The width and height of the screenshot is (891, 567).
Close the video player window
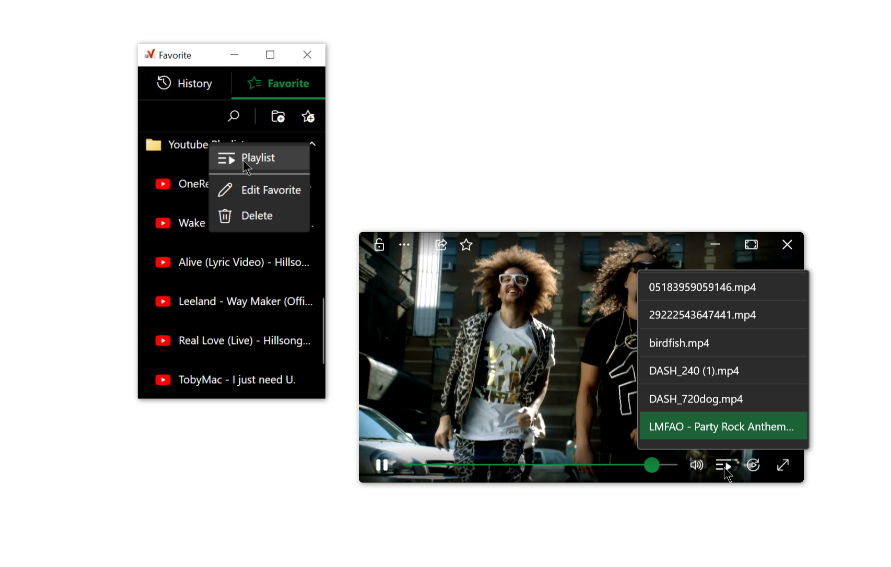pos(787,244)
